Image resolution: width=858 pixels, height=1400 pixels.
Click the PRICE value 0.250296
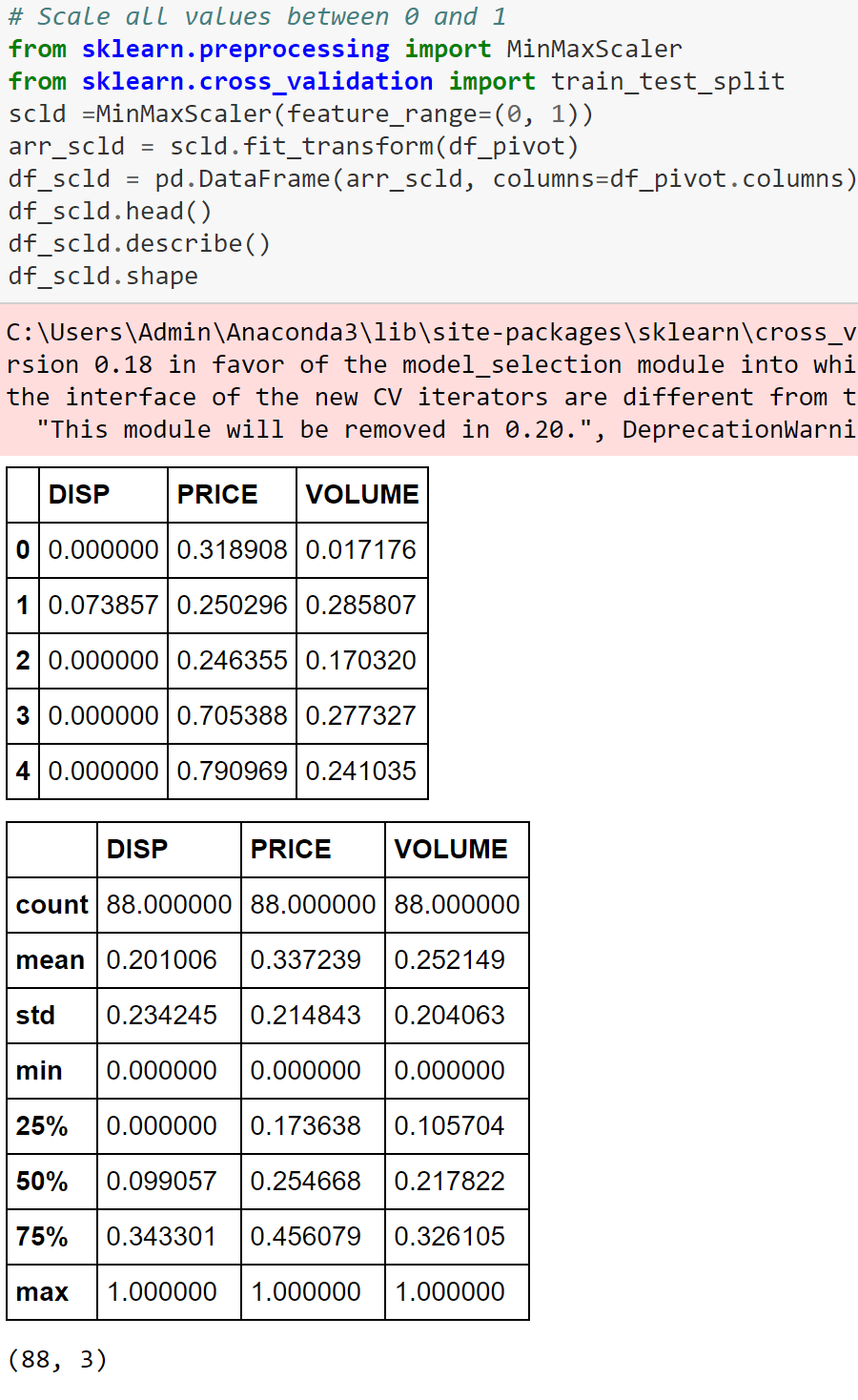[232, 605]
